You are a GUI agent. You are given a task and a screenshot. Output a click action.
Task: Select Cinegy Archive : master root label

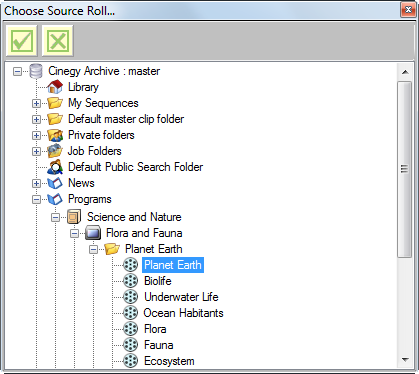[104, 71]
